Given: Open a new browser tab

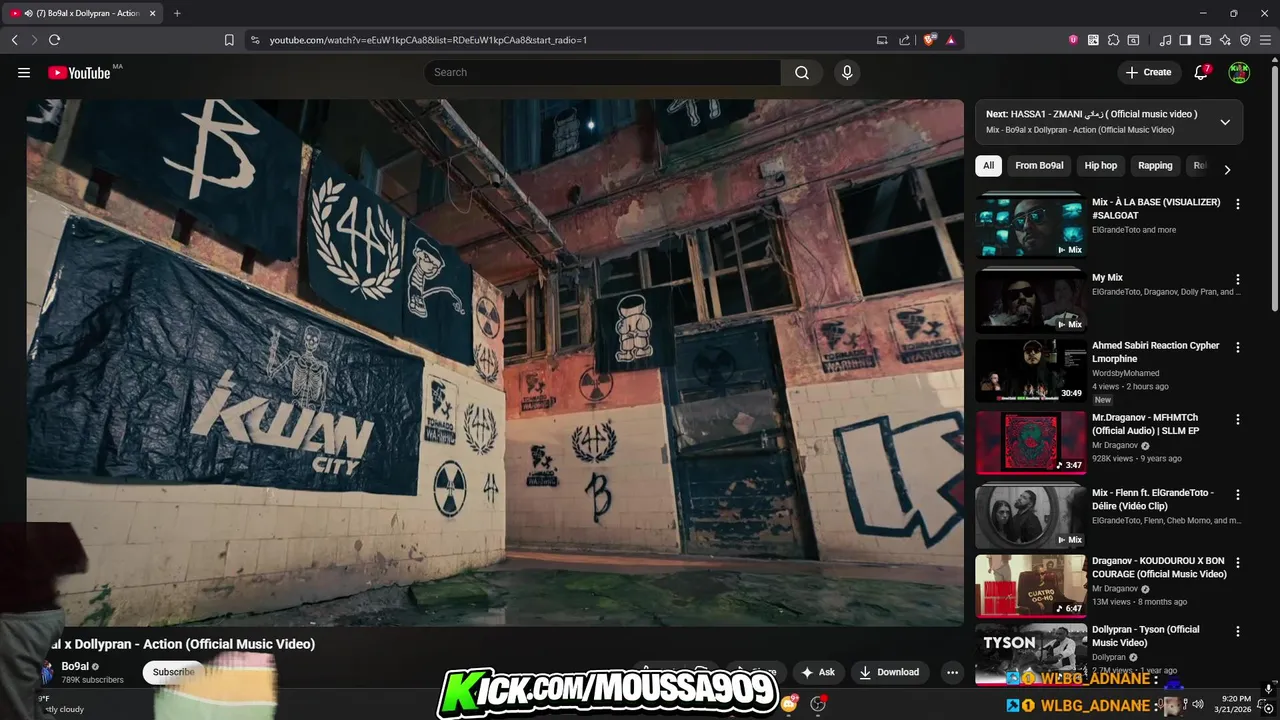Looking at the screenshot, I should pyautogui.click(x=177, y=13).
